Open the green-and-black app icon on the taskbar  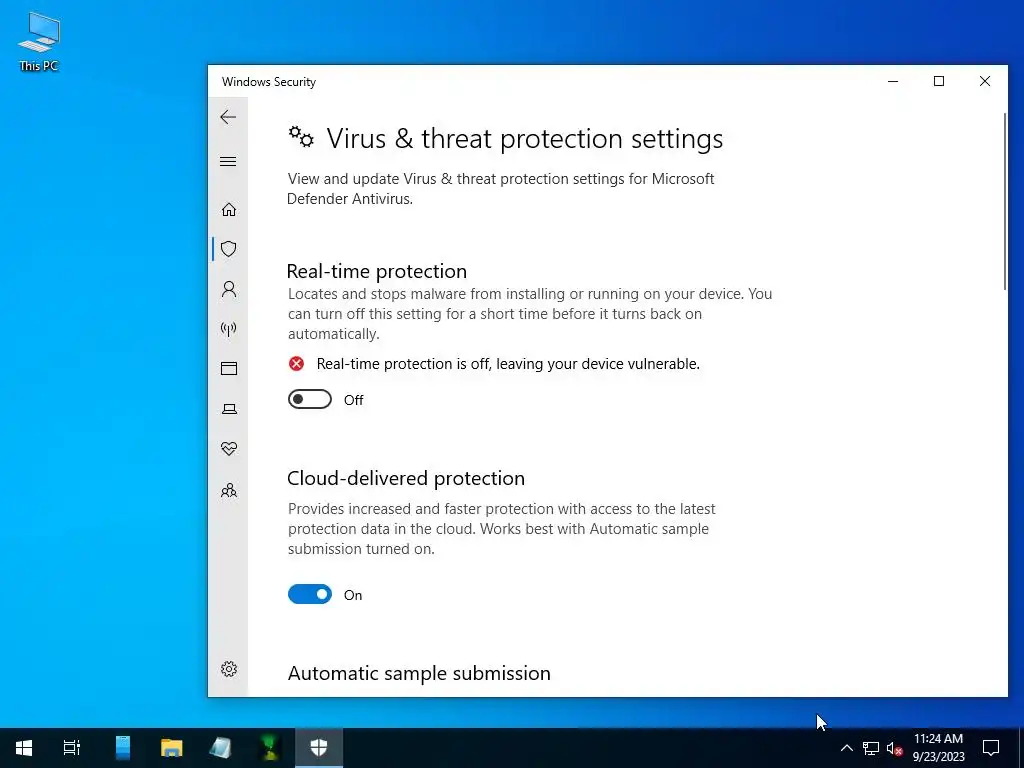[x=270, y=747]
